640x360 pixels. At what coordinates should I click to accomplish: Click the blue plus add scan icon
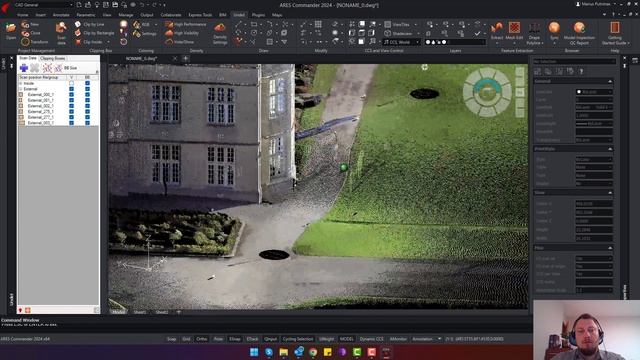(24, 68)
